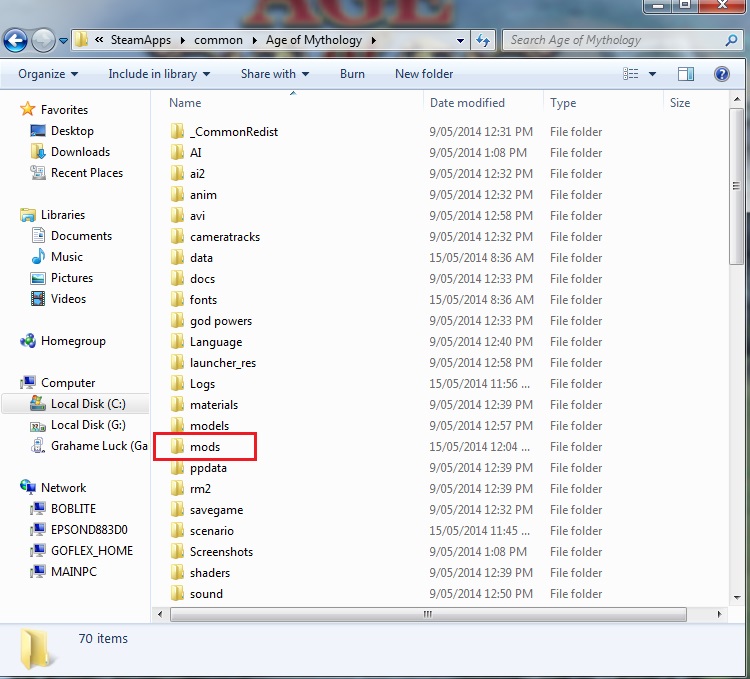Open the address bar history dropdown
The width and height of the screenshot is (750, 679).
[460, 41]
